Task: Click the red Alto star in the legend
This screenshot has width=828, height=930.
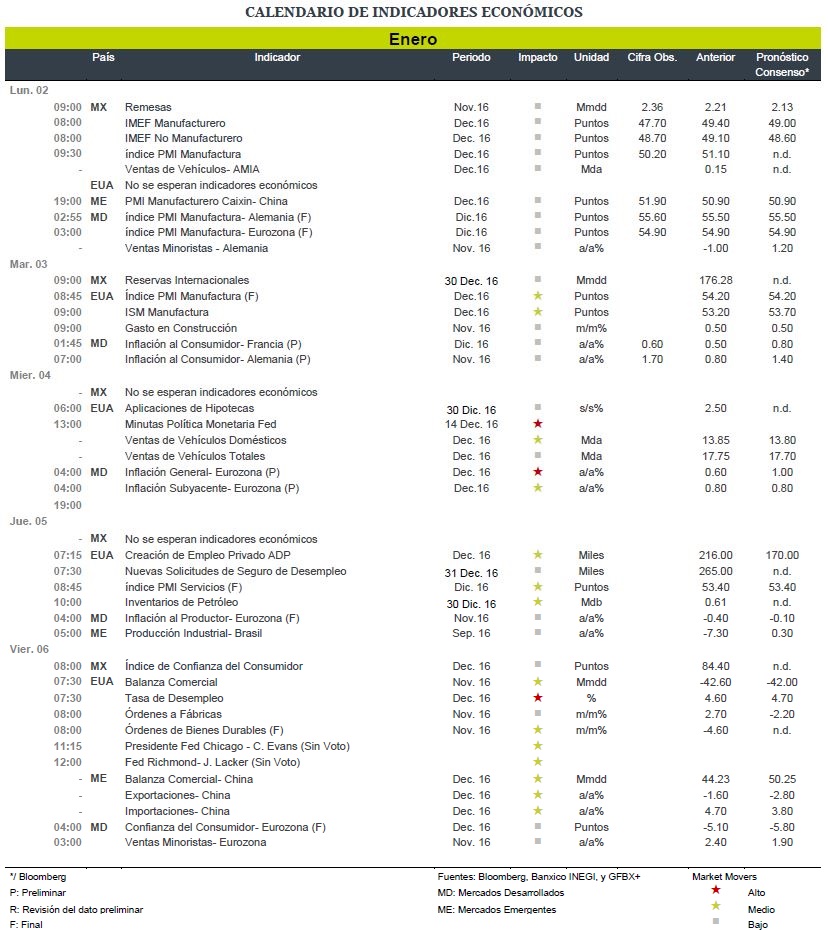Action: [716, 890]
